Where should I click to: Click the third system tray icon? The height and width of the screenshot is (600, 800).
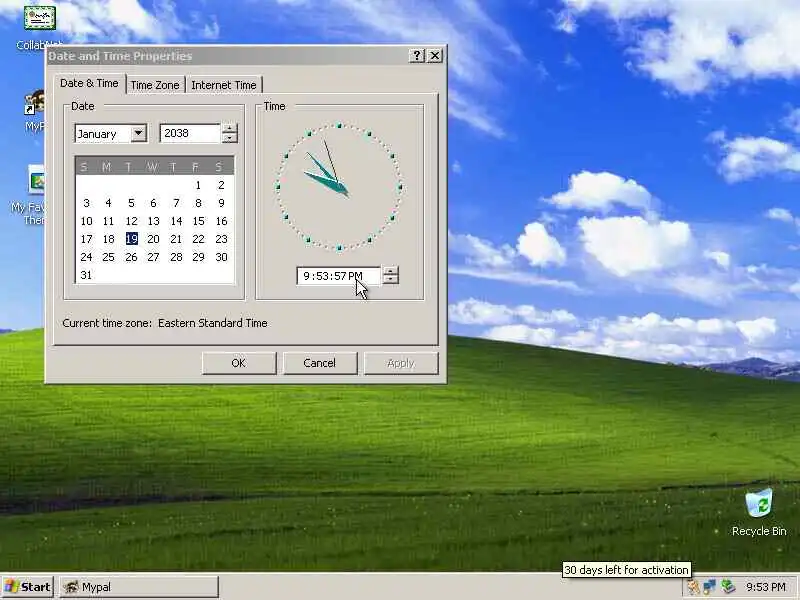pos(728,587)
